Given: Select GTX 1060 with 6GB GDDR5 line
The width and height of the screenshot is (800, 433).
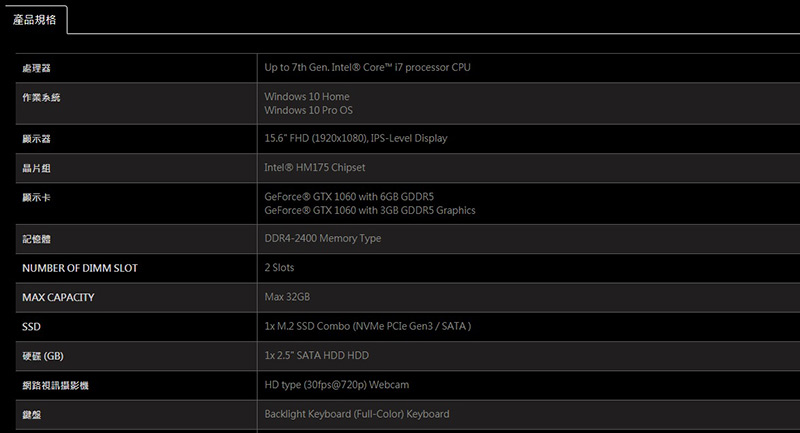Looking at the screenshot, I should click(x=349, y=196).
